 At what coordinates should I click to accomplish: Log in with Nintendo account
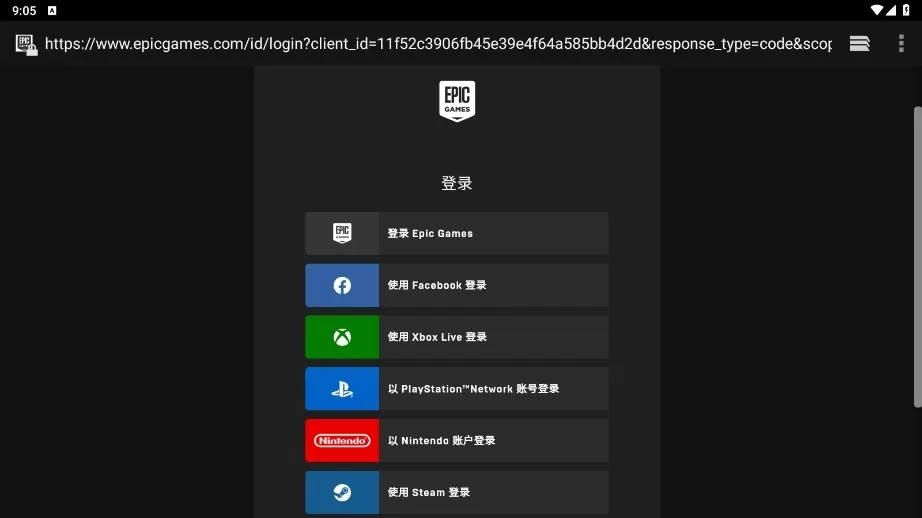click(x=456, y=440)
